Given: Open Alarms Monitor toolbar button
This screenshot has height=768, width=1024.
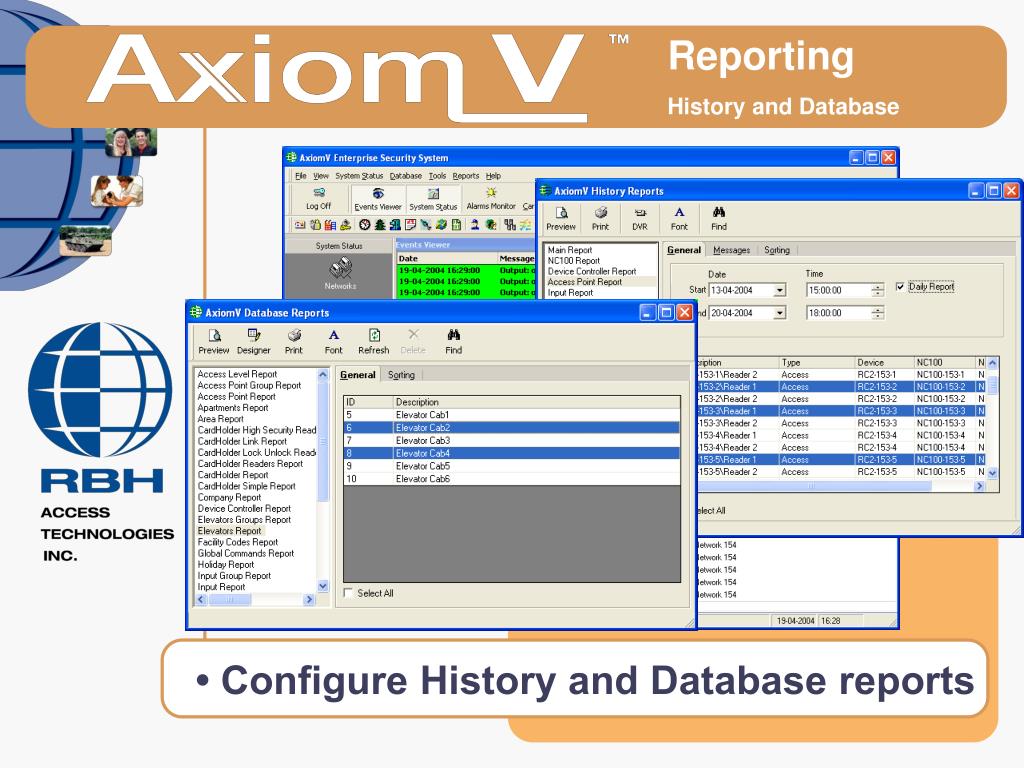Looking at the screenshot, I should tap(491, 199).
